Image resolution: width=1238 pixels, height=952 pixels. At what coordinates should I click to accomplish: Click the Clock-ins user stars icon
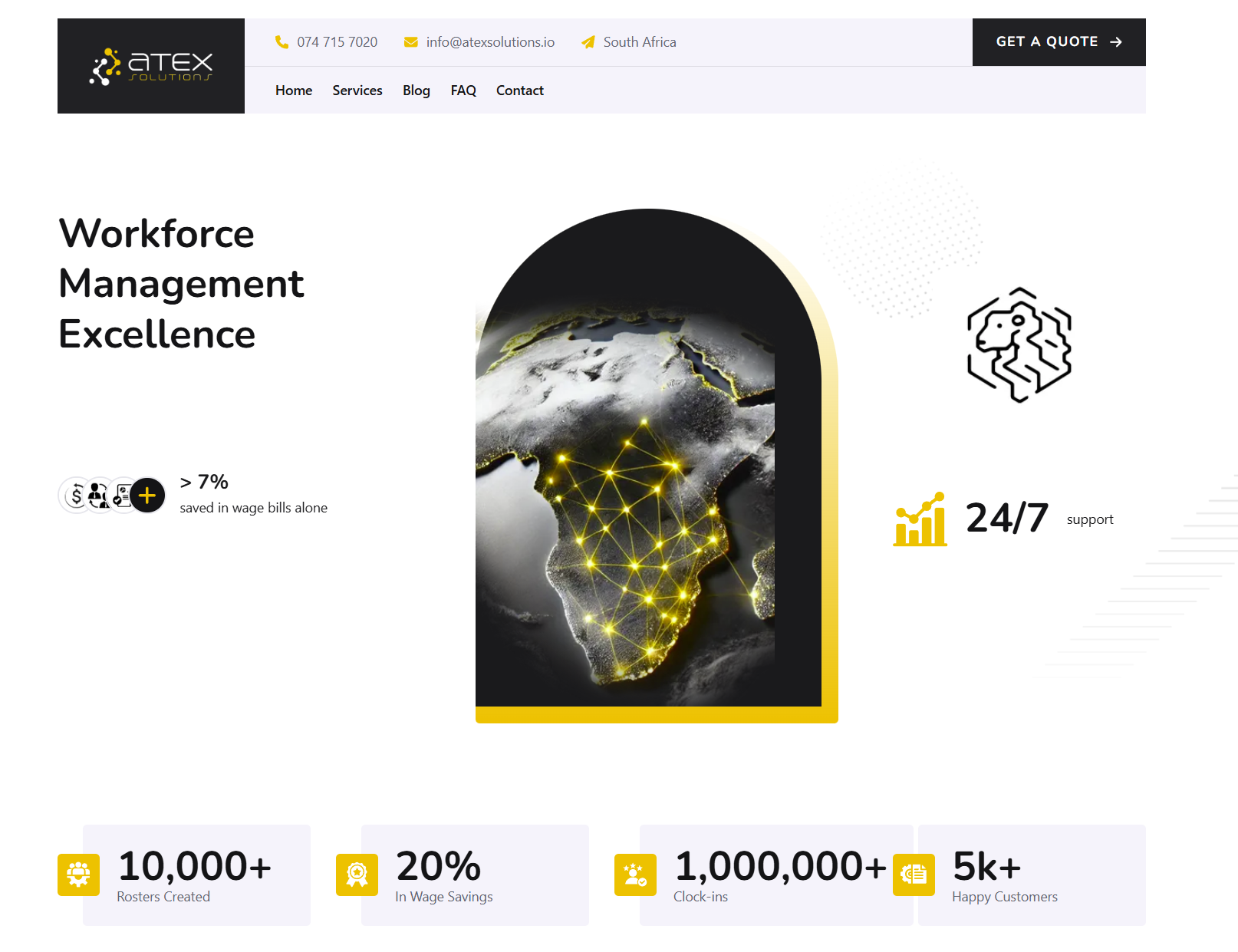(x=635, y=875)
